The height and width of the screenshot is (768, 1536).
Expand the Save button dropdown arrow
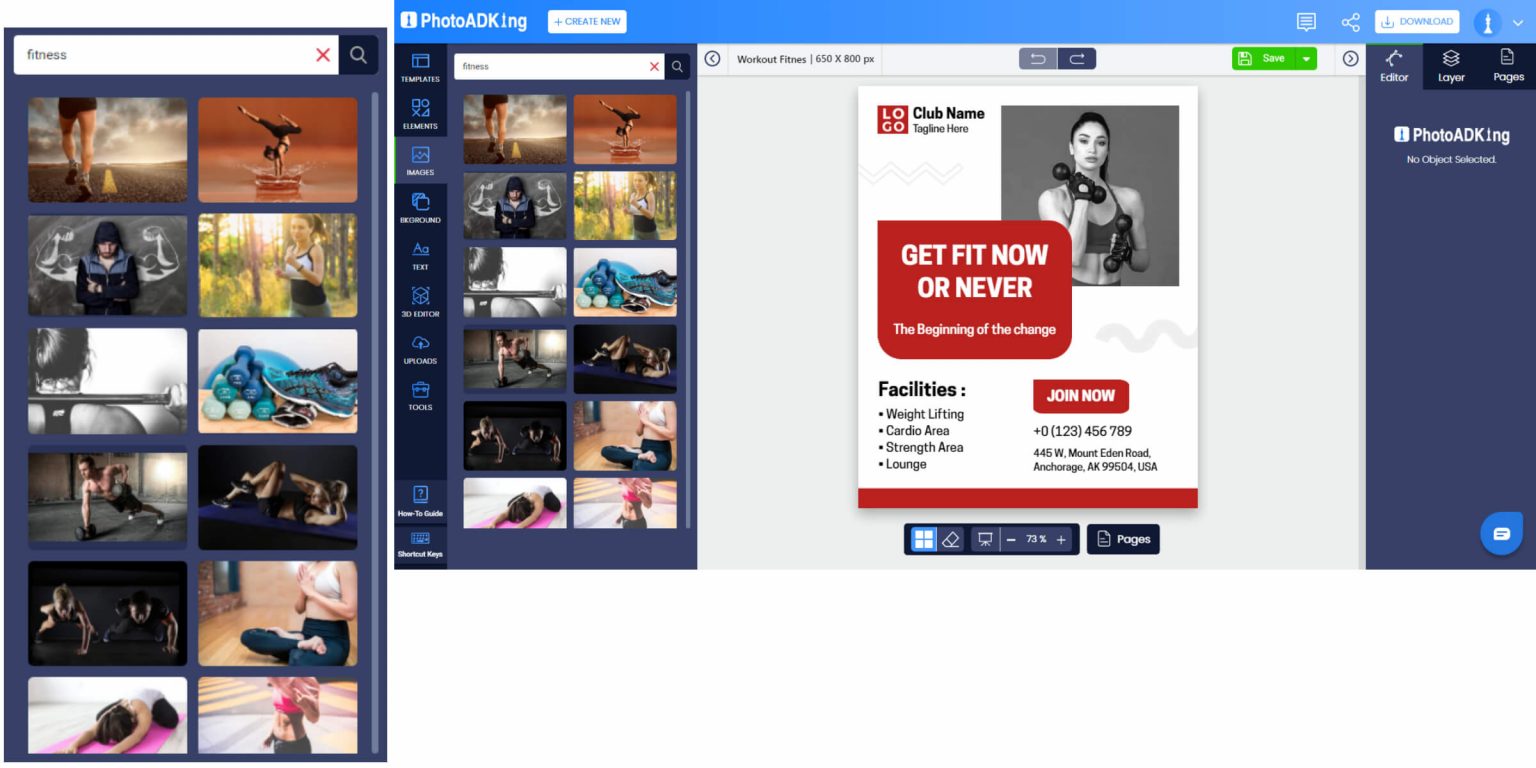(1307, 58)
